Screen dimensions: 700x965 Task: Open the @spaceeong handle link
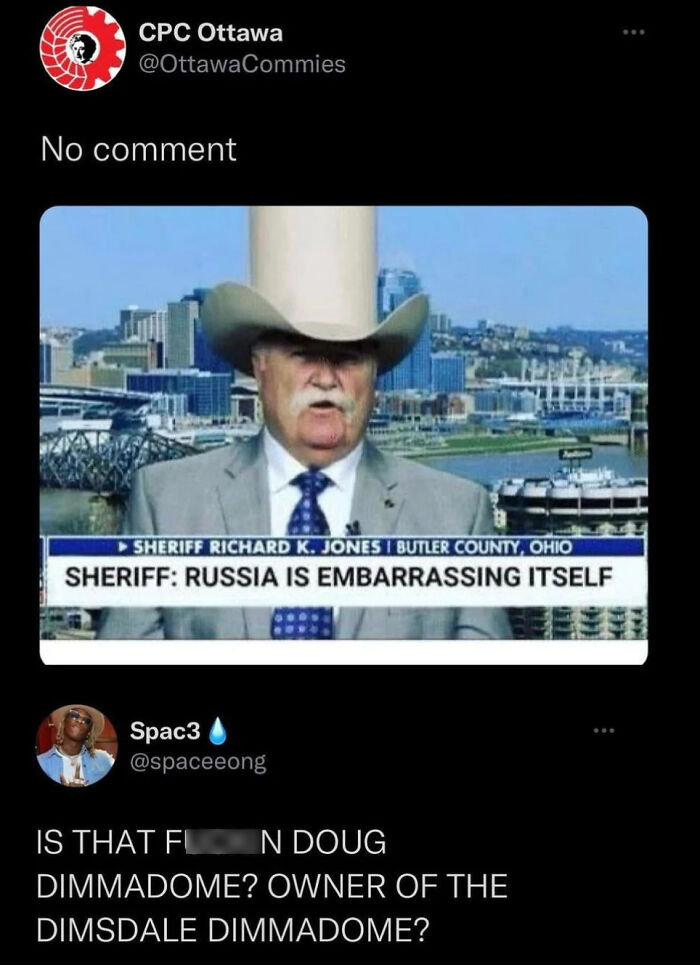198,763
